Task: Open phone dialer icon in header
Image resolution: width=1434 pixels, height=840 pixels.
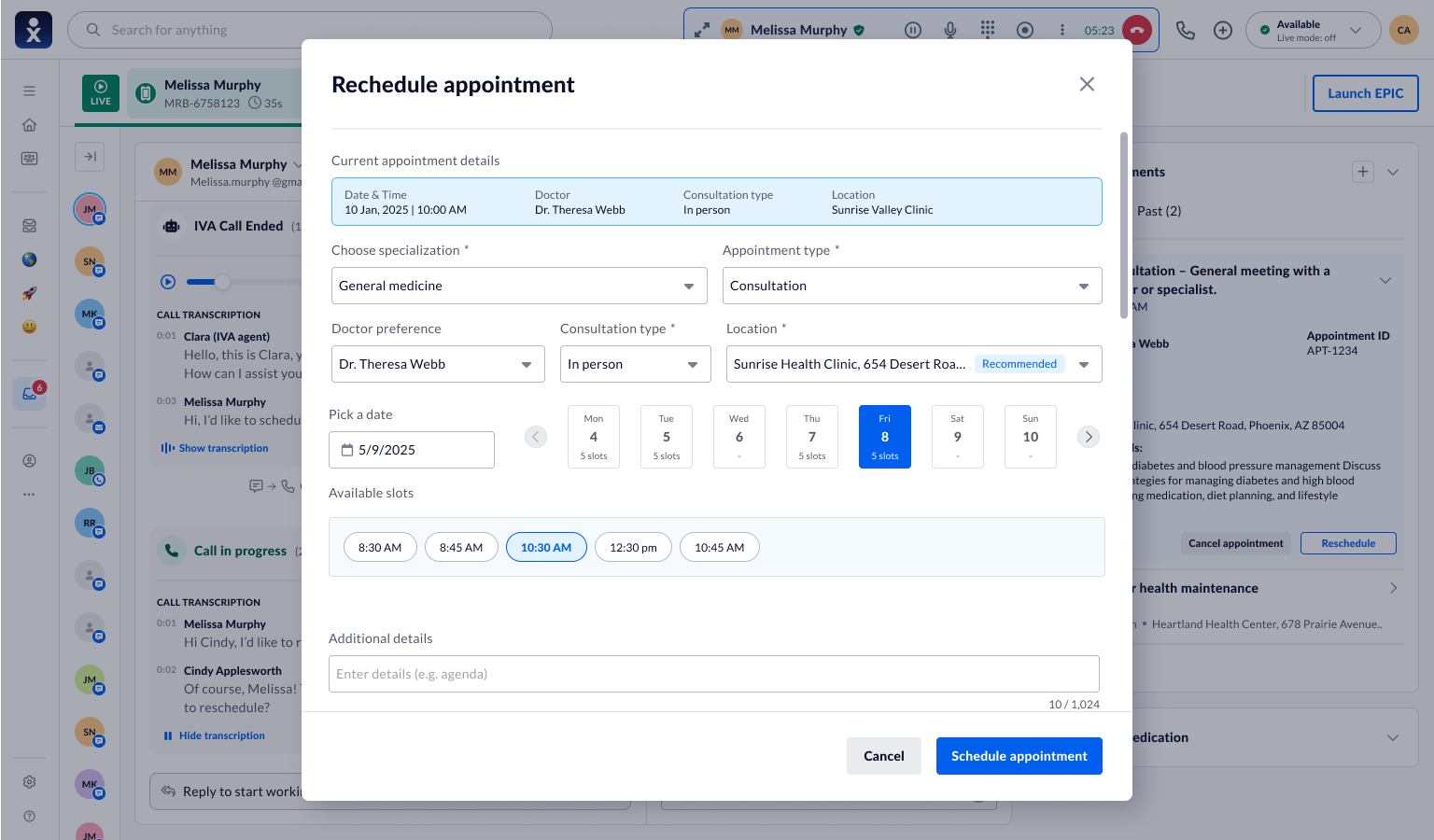Action: (x=1186, y=30)
